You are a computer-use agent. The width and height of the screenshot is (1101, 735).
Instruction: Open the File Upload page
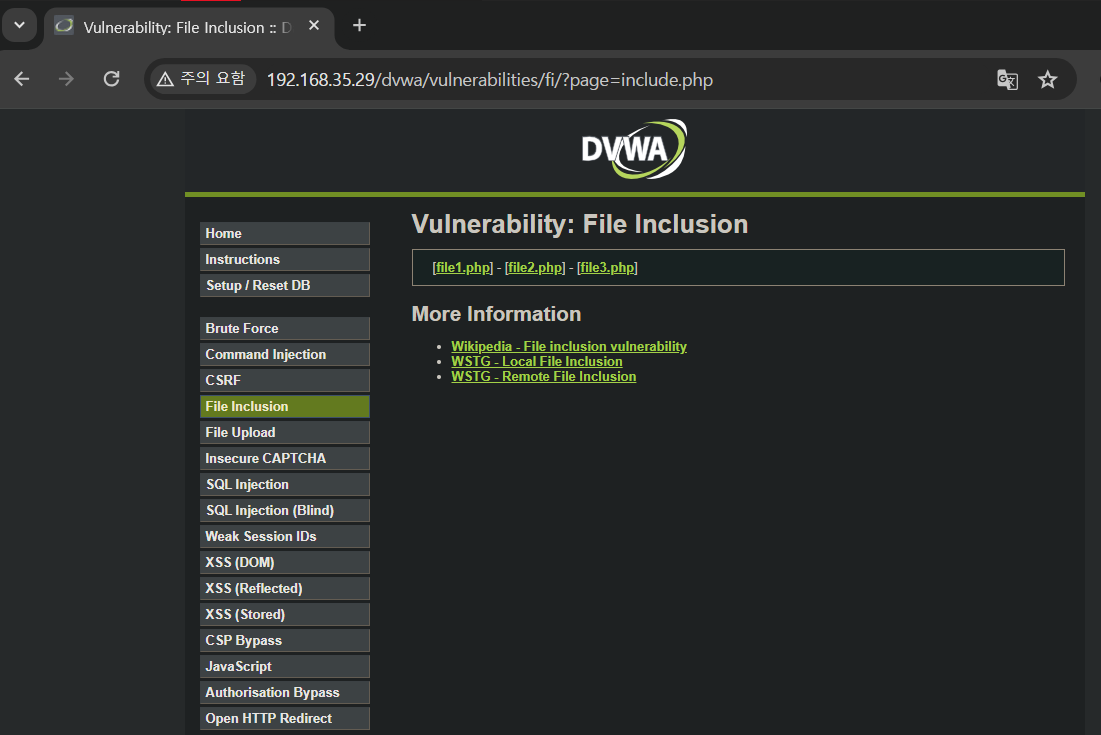pyautogui.click(x=284, y=432)
